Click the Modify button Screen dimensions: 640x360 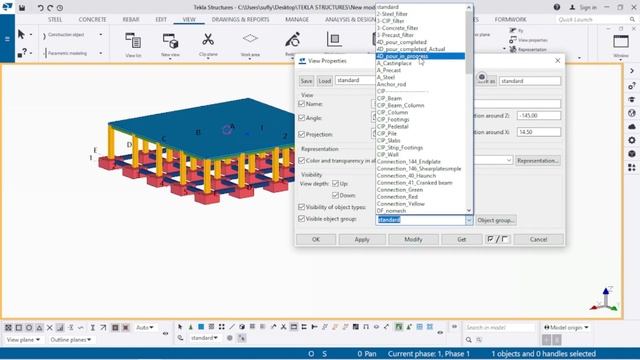[413, 240]
